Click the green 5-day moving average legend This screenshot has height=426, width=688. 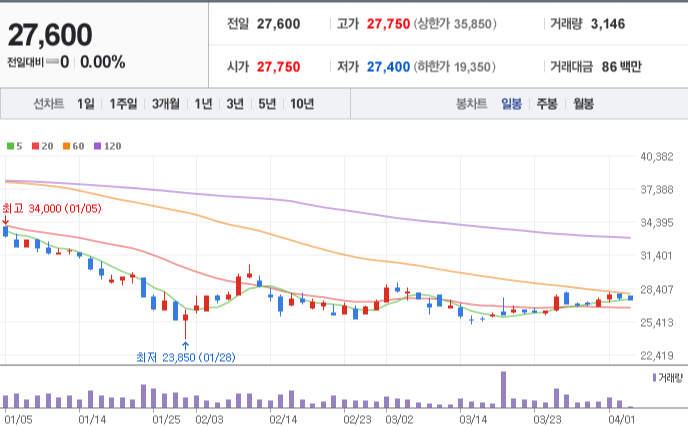pyautogui.click(x=14, y=146)
